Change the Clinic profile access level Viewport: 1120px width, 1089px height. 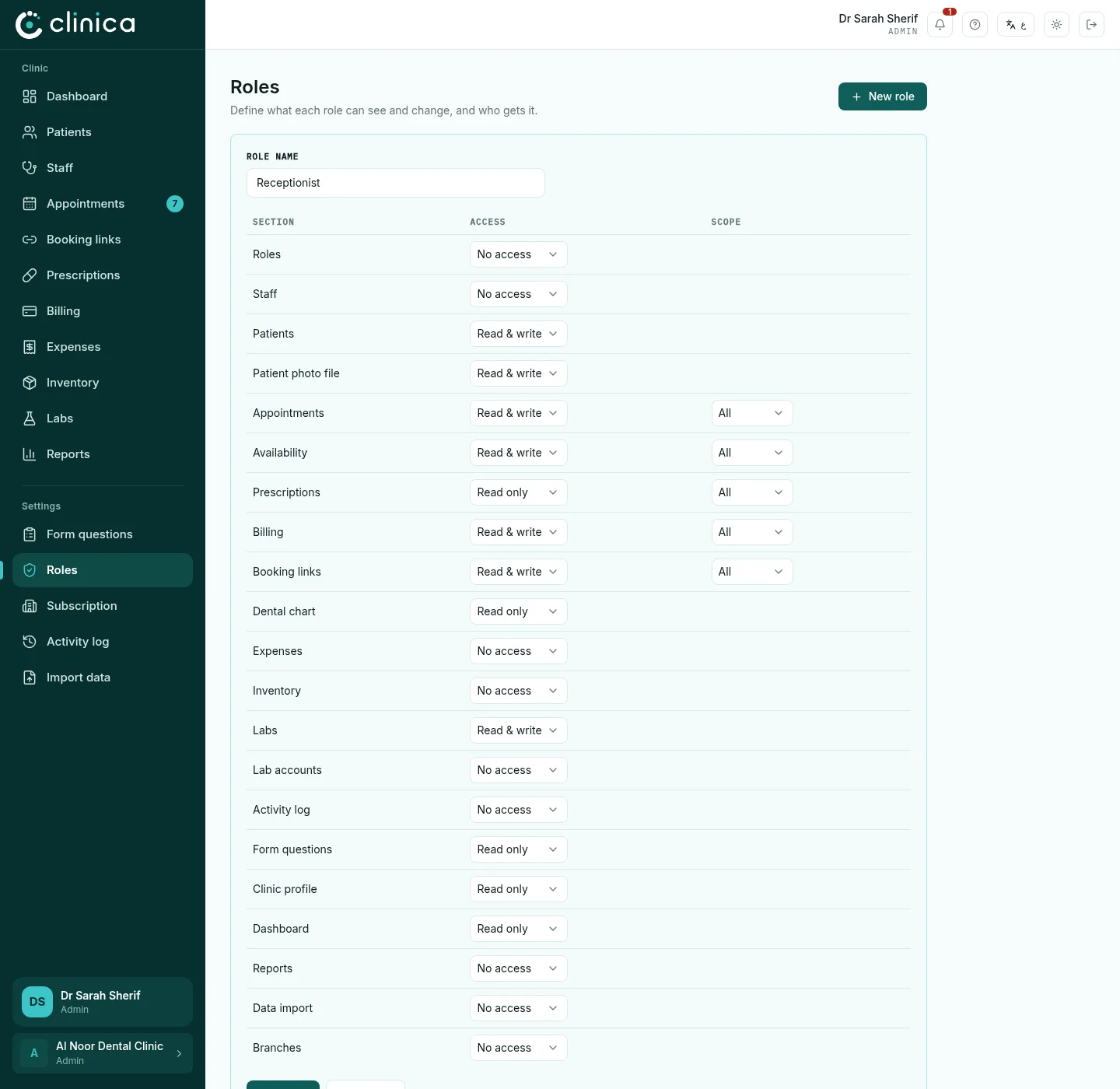(x=519, y=889)
